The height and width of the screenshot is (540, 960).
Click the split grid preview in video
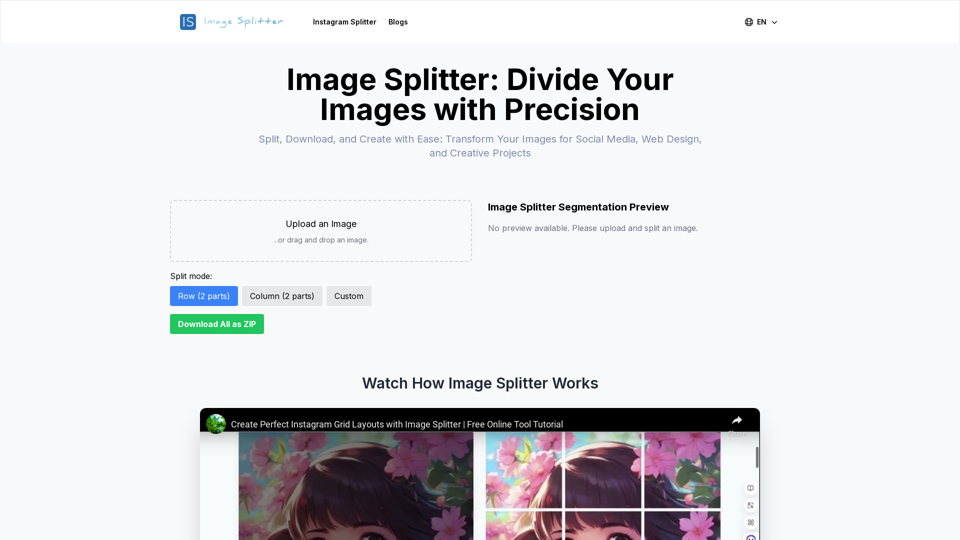pyautogui.click(x=603, y=486)
